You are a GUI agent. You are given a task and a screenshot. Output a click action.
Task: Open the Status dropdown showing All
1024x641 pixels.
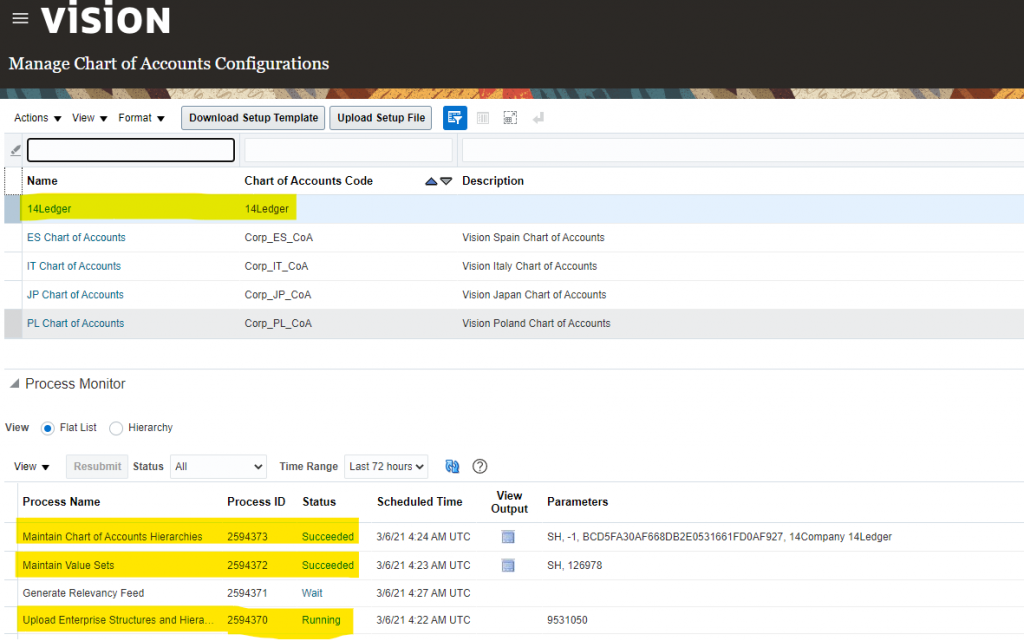pyautogui.click(x=218, y=467)
